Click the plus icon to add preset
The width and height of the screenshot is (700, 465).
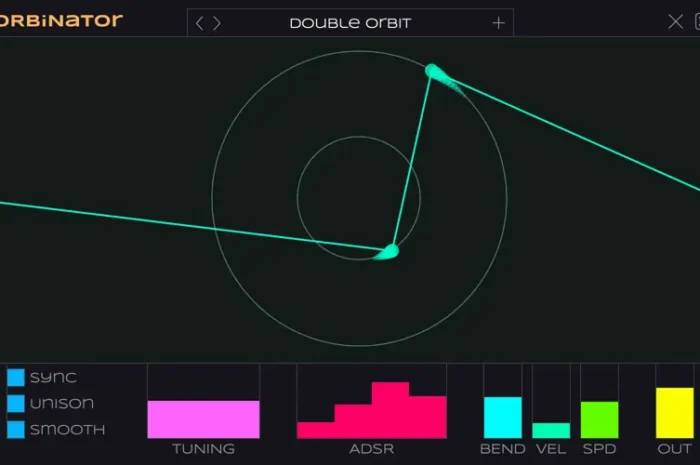point(499,23)
